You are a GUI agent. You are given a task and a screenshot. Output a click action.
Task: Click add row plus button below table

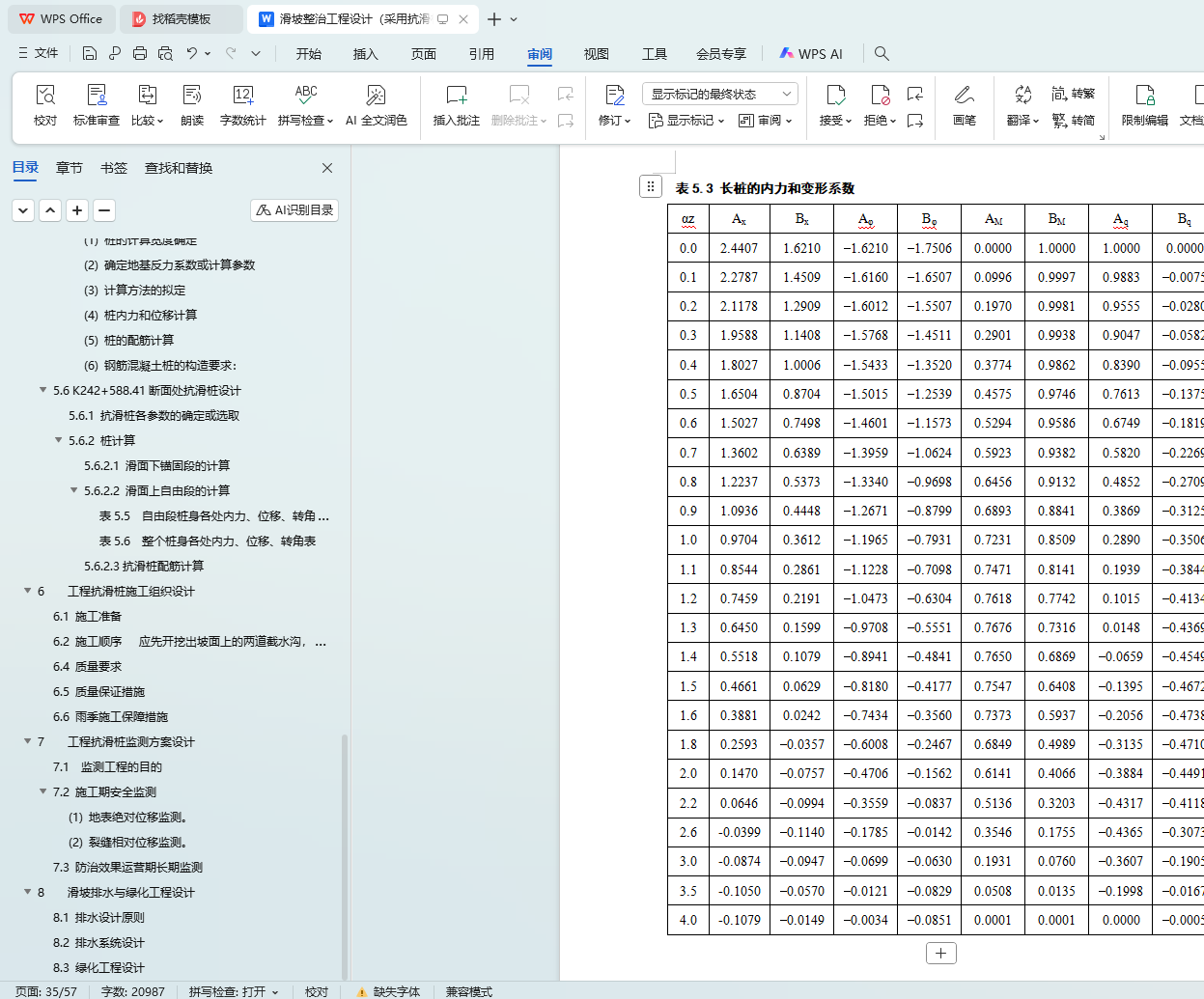pyautogui.click(x=940, y=954)
